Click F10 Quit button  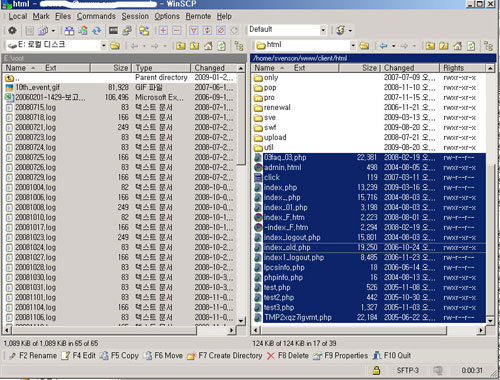coord(392,356)
